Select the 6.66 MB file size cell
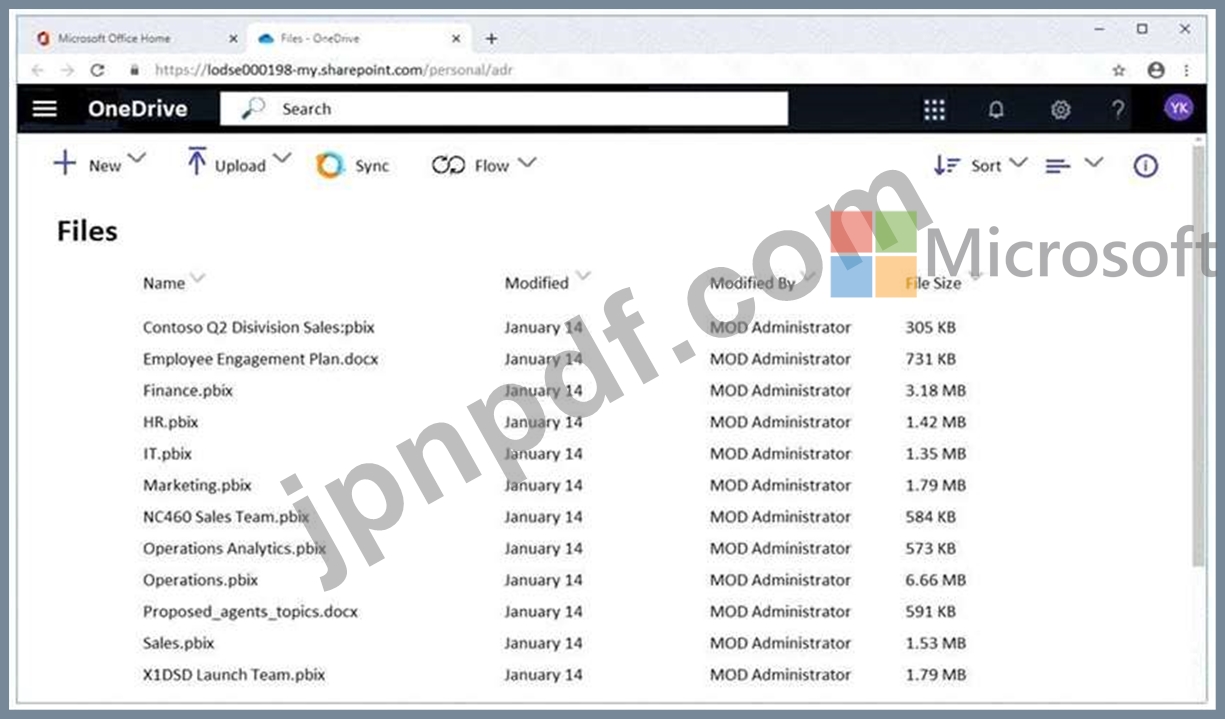 tap(936, 580)
